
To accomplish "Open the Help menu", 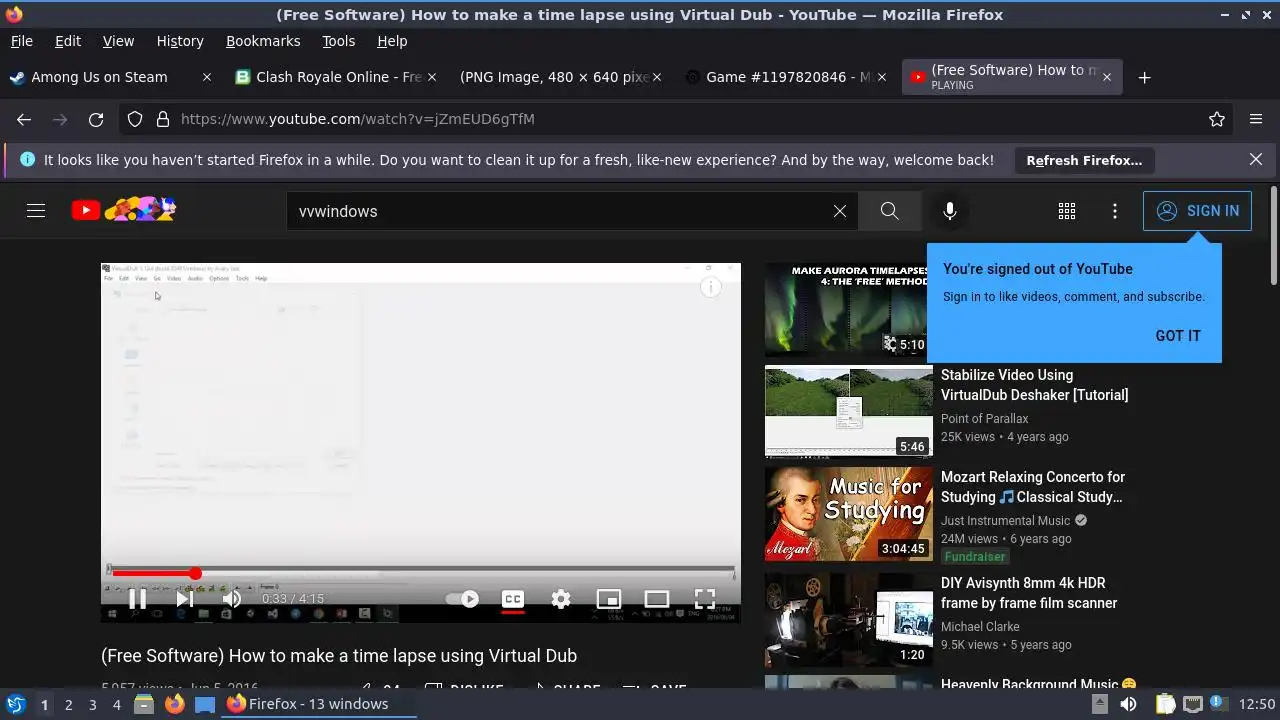I will click(392, 41).
